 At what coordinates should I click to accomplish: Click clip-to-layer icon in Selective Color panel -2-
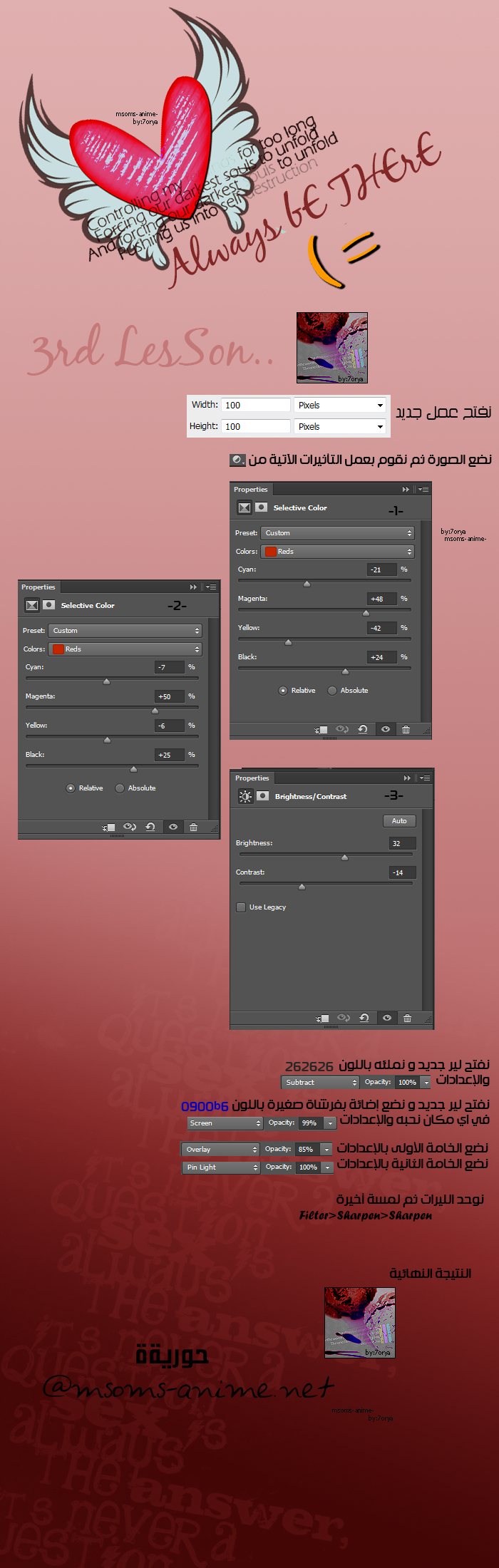pos(109,827)
